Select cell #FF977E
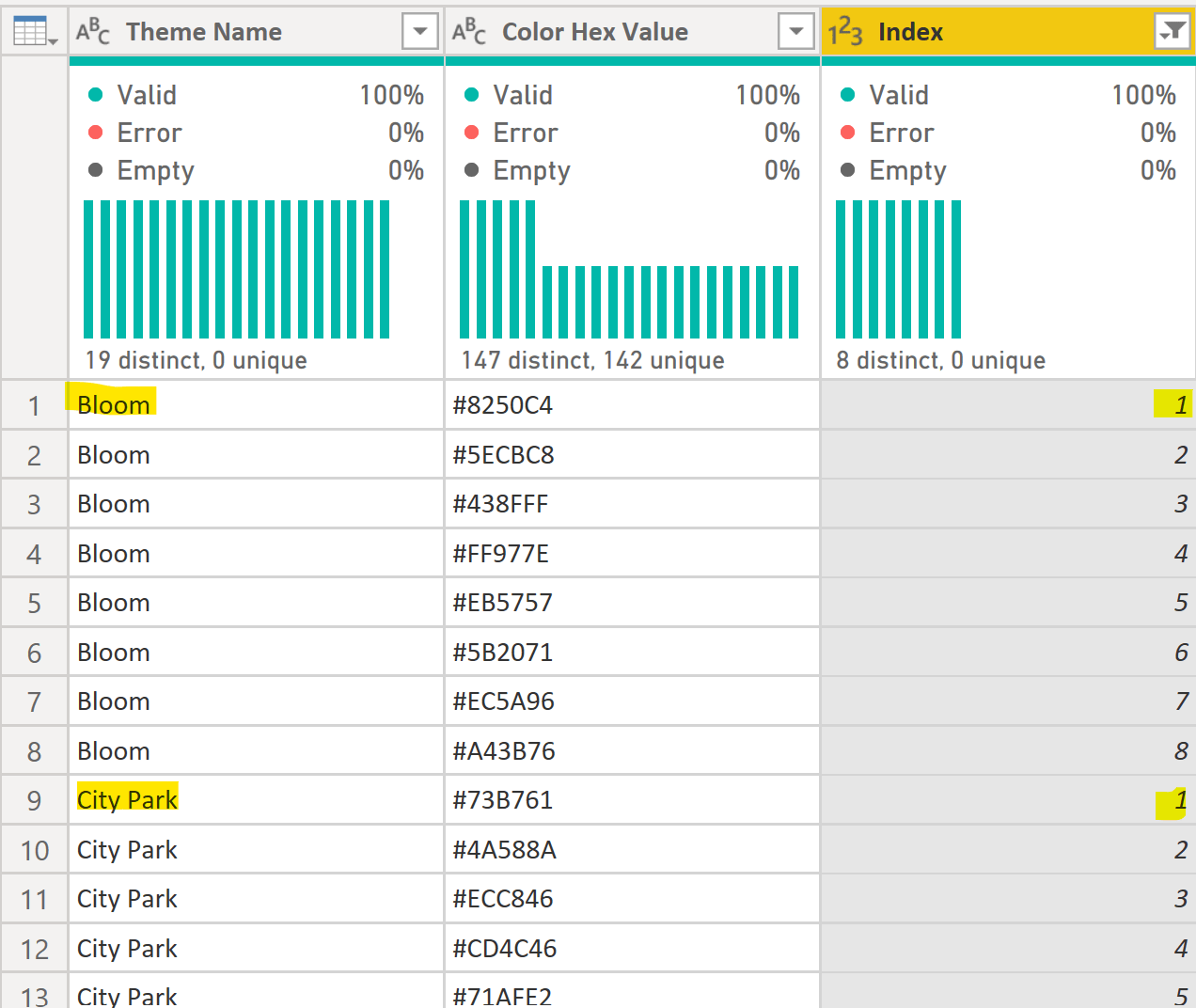The height and width of the screenshot is (1008, 1196). pyautogui.click(x=632, y=554)
